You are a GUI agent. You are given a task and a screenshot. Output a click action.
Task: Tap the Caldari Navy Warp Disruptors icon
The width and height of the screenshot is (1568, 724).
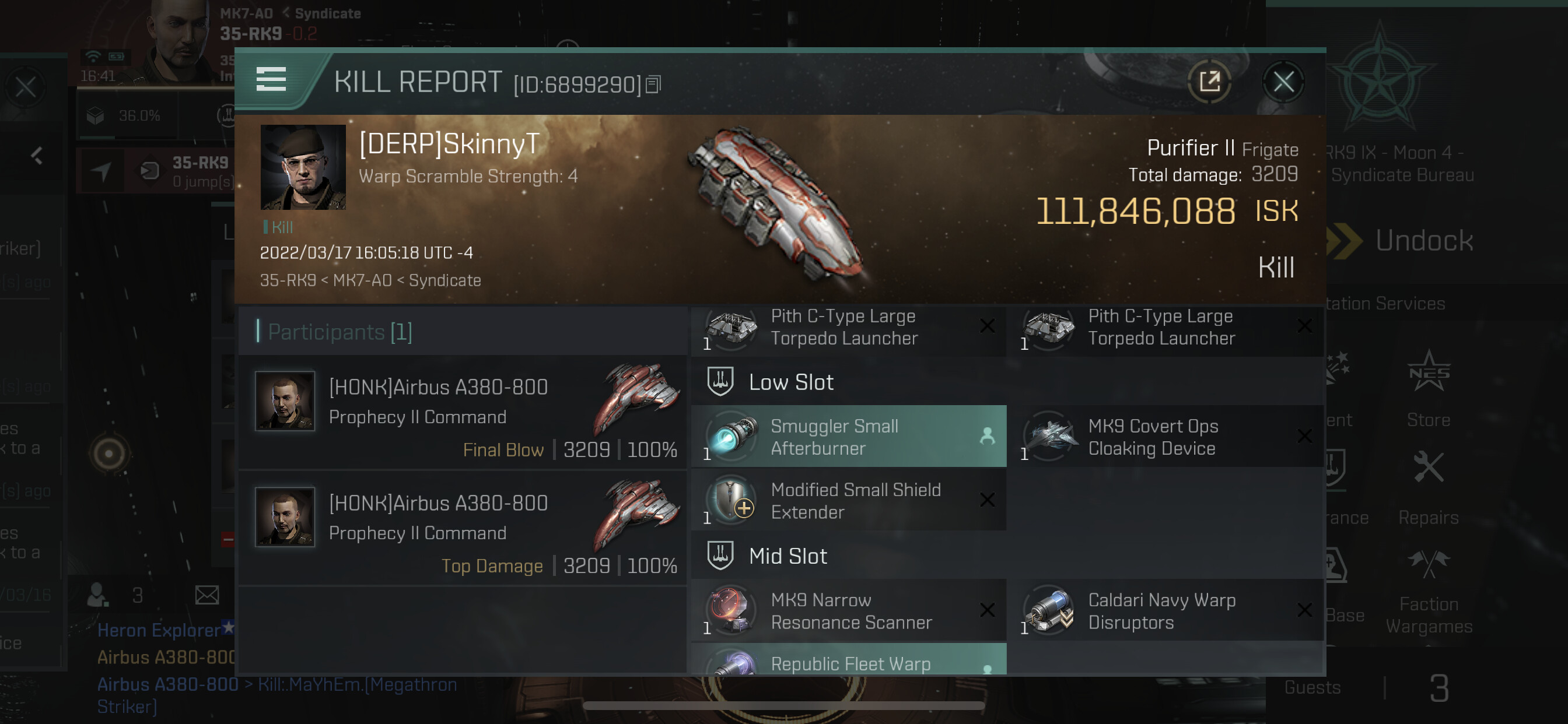coord(1048,611)
